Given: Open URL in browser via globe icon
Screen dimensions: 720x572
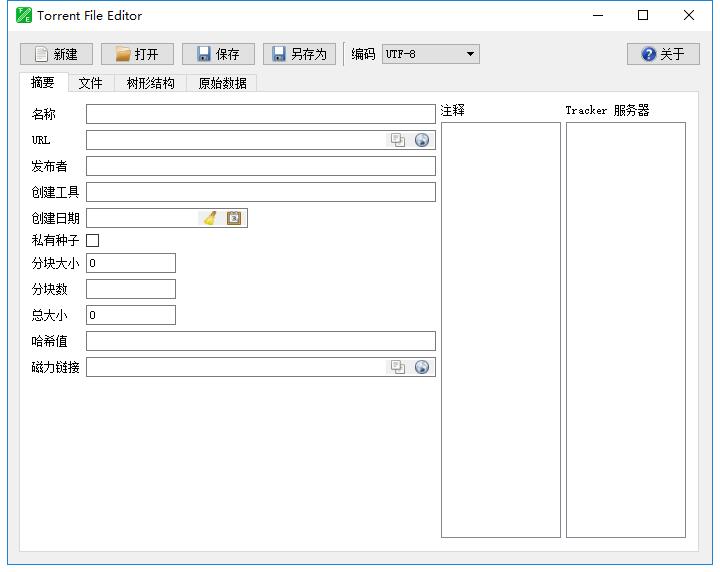Looking at the screenshot, I should click(x=422, y=140).
